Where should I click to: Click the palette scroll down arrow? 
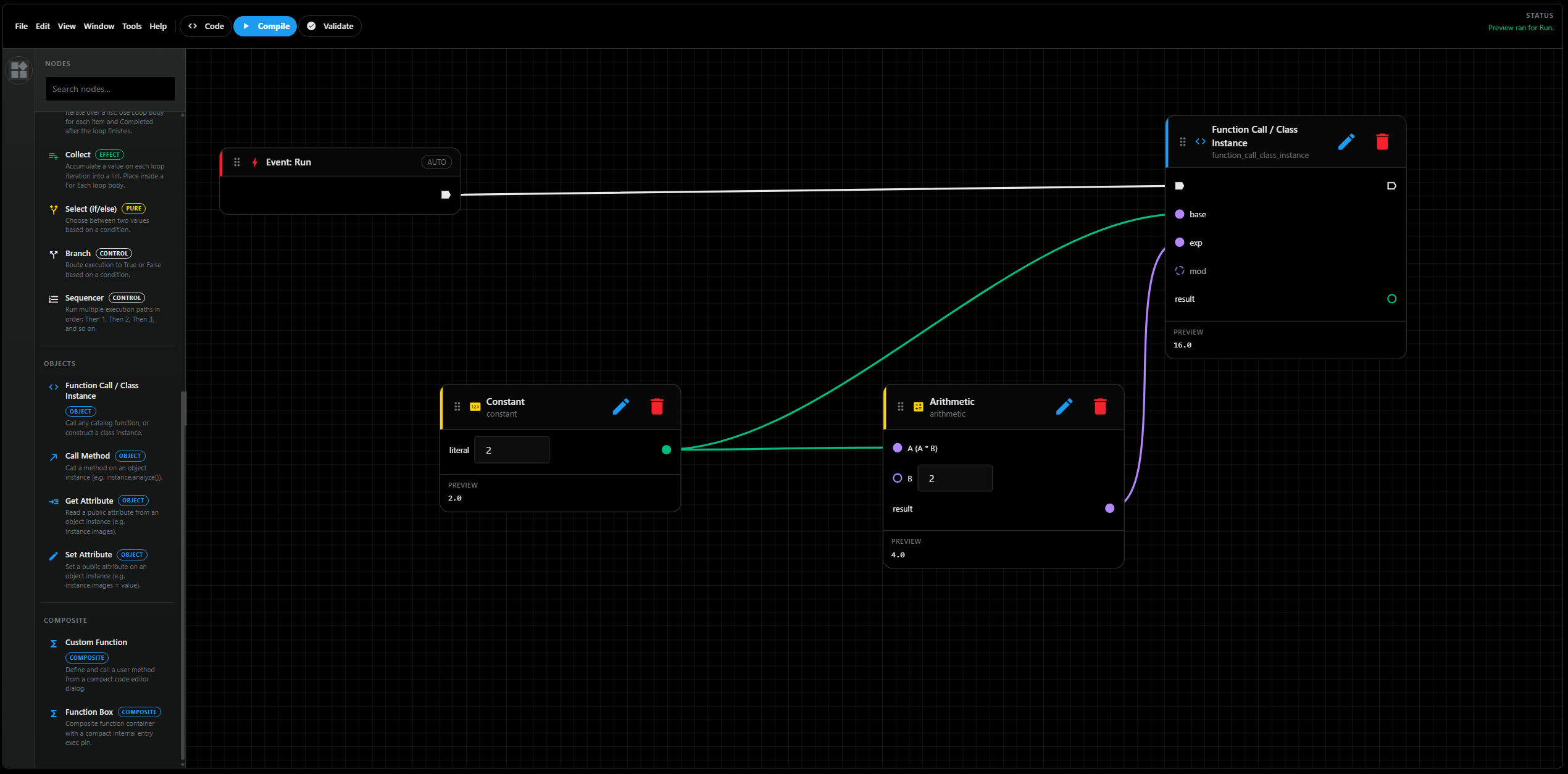coord(183,765)
